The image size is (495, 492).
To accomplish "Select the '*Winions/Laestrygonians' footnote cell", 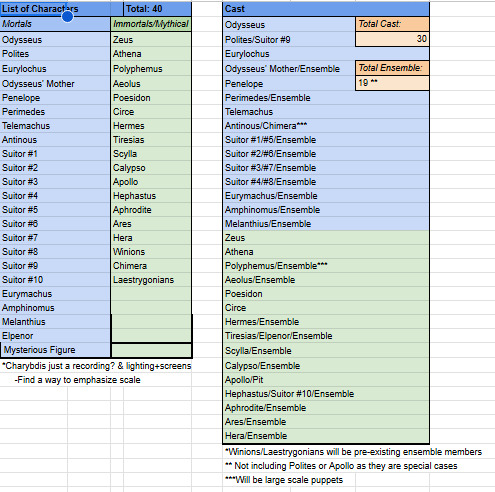I will 353,452.
